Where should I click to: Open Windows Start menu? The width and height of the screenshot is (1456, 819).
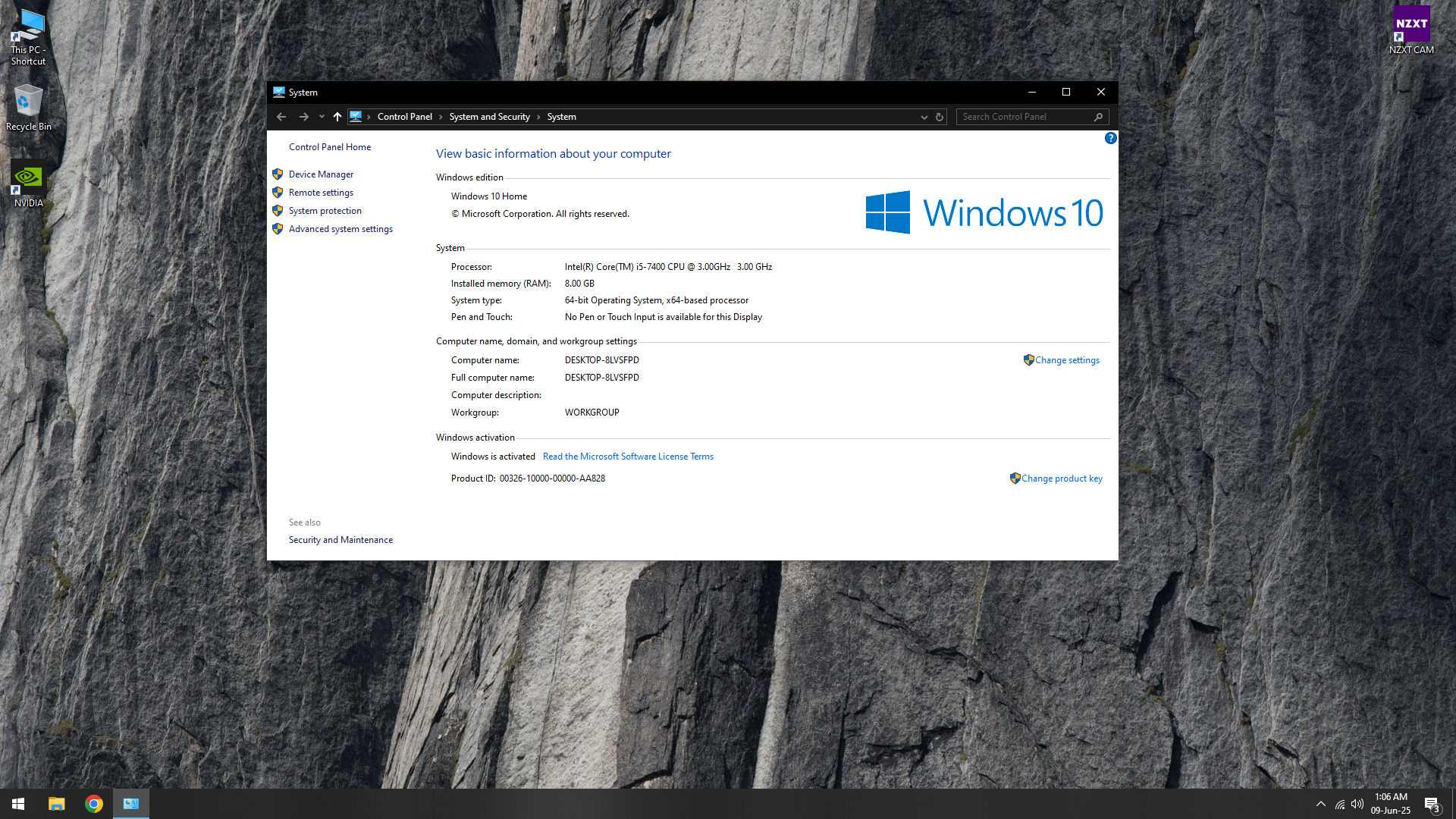click(x=18, y=804)
